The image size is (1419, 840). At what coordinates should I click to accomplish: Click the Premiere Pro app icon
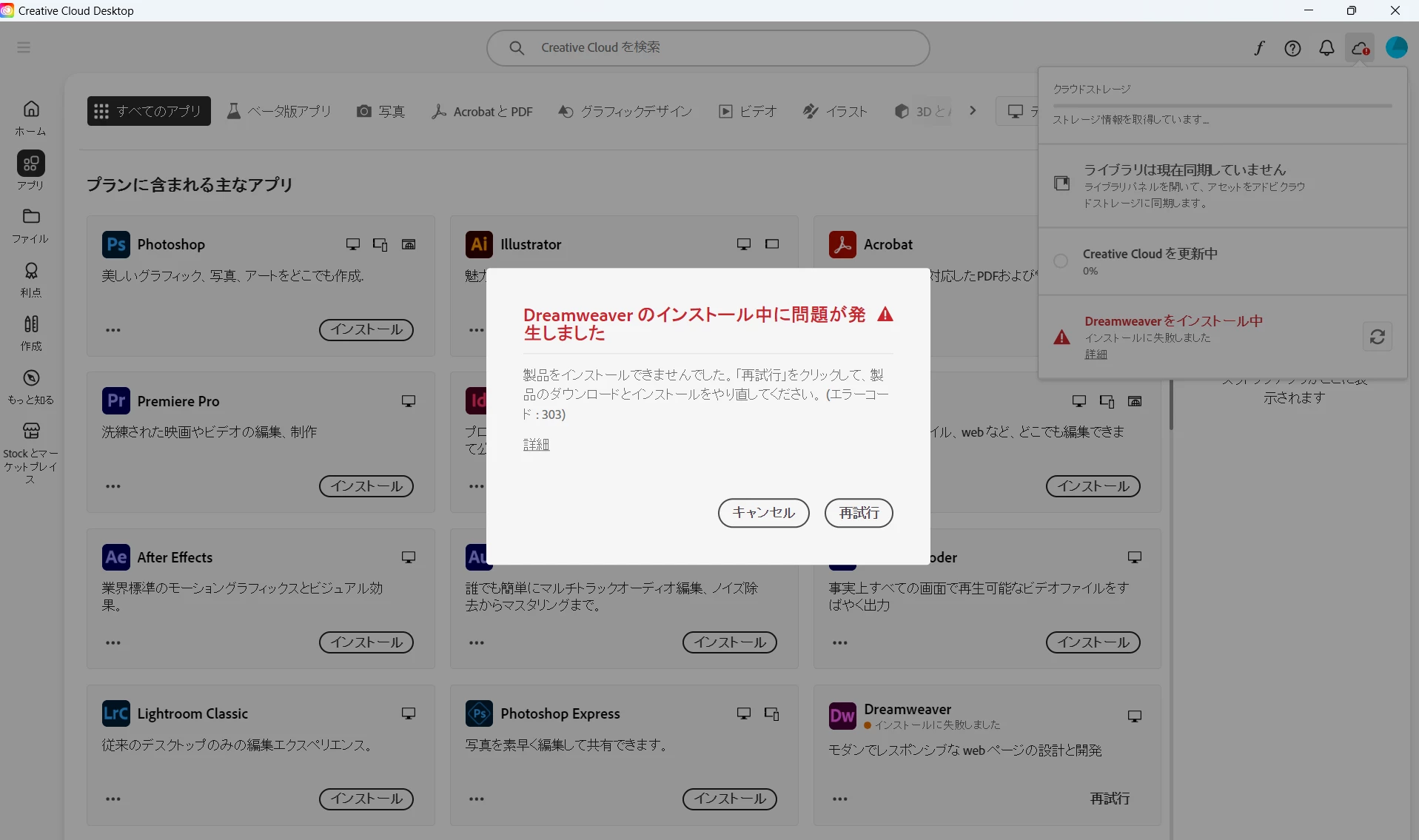(x=116, y=400)
